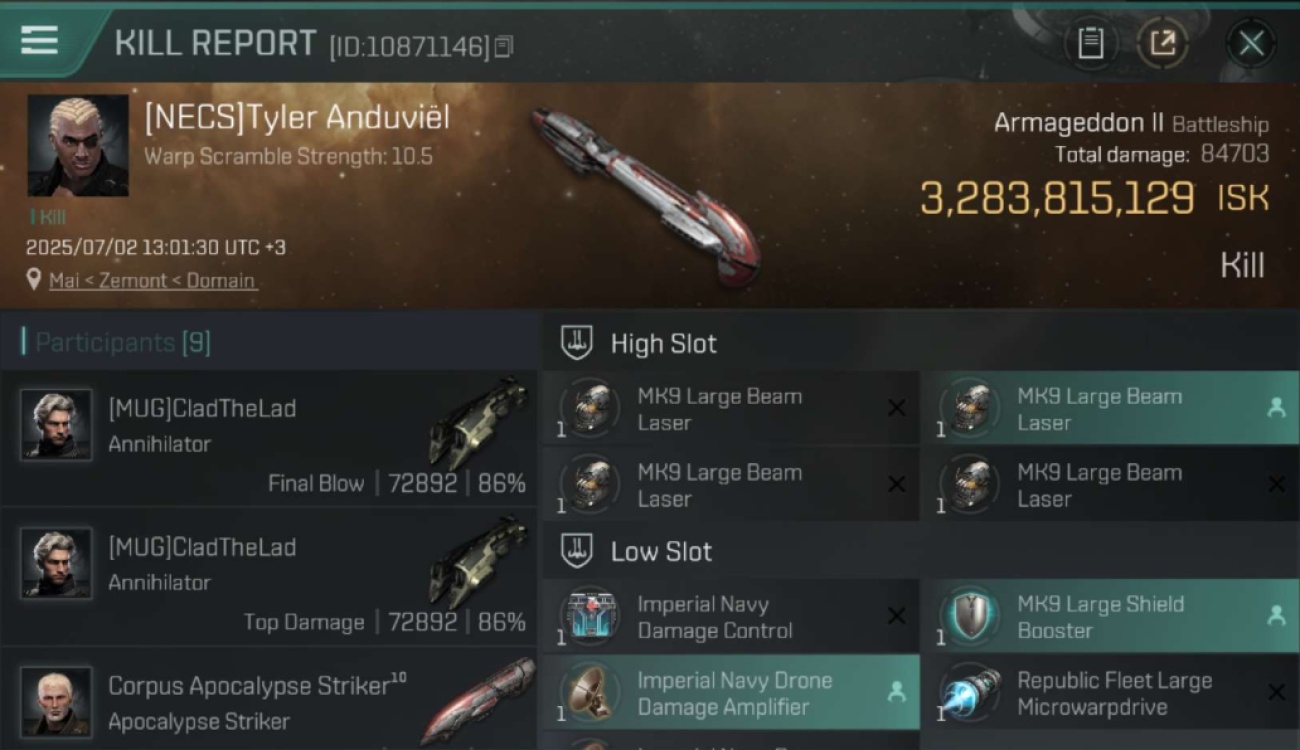Click the person icon on the highlighted beam laser
This screenshot has width=1300, height=750.
tap(1276, 408)
